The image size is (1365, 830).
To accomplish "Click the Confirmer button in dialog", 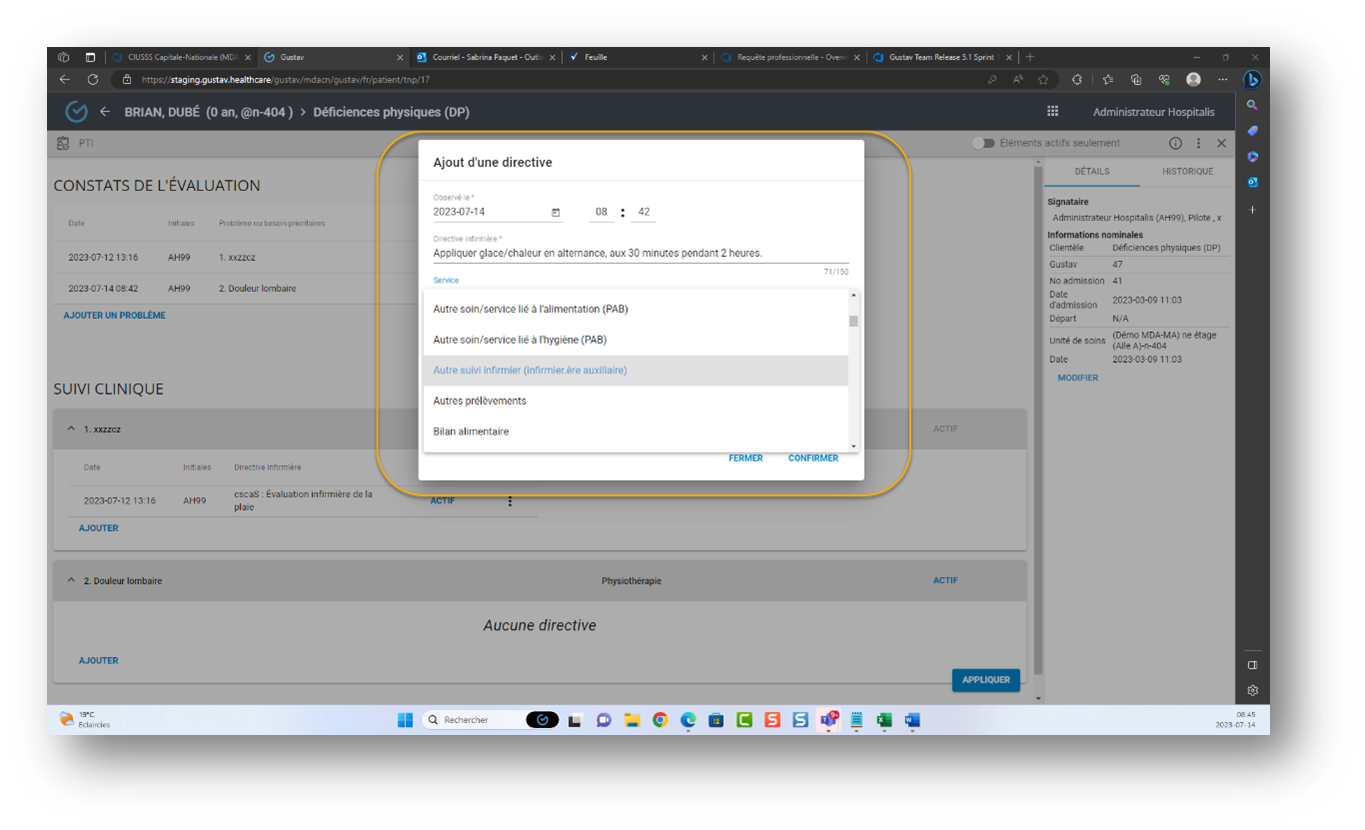I will pyautogui.click(x=813, y=458).
